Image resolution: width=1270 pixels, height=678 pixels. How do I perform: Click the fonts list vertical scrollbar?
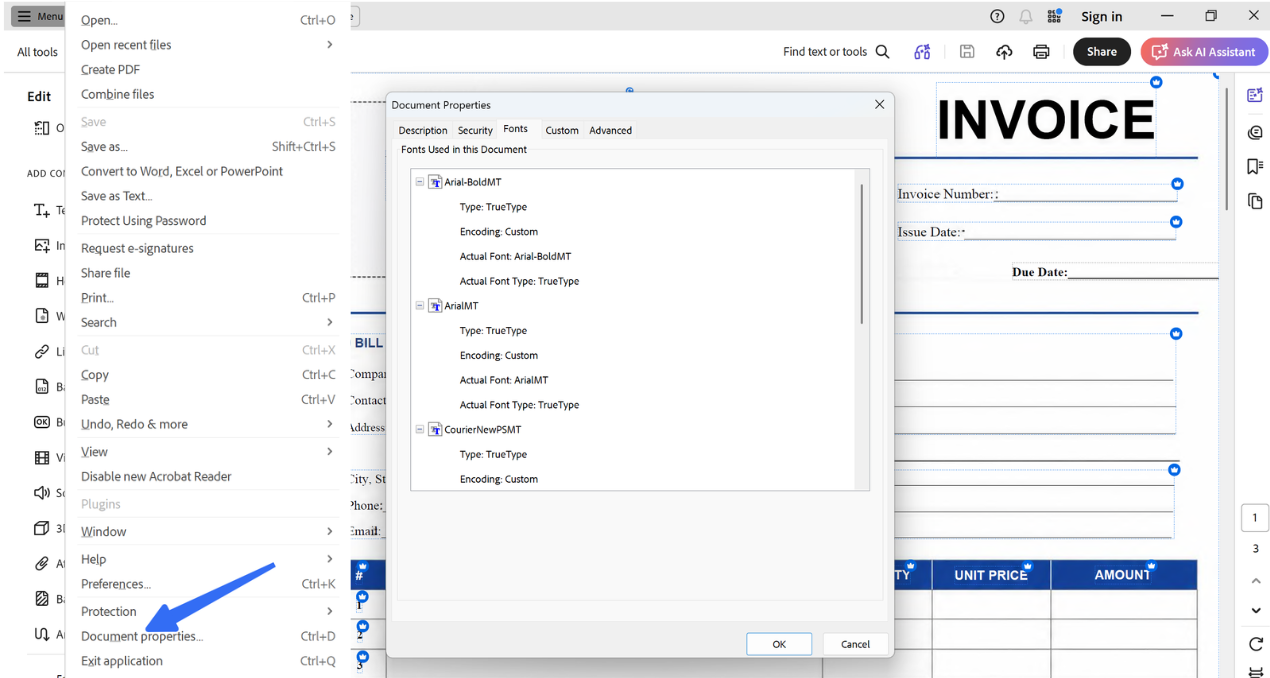click(861, 254)
